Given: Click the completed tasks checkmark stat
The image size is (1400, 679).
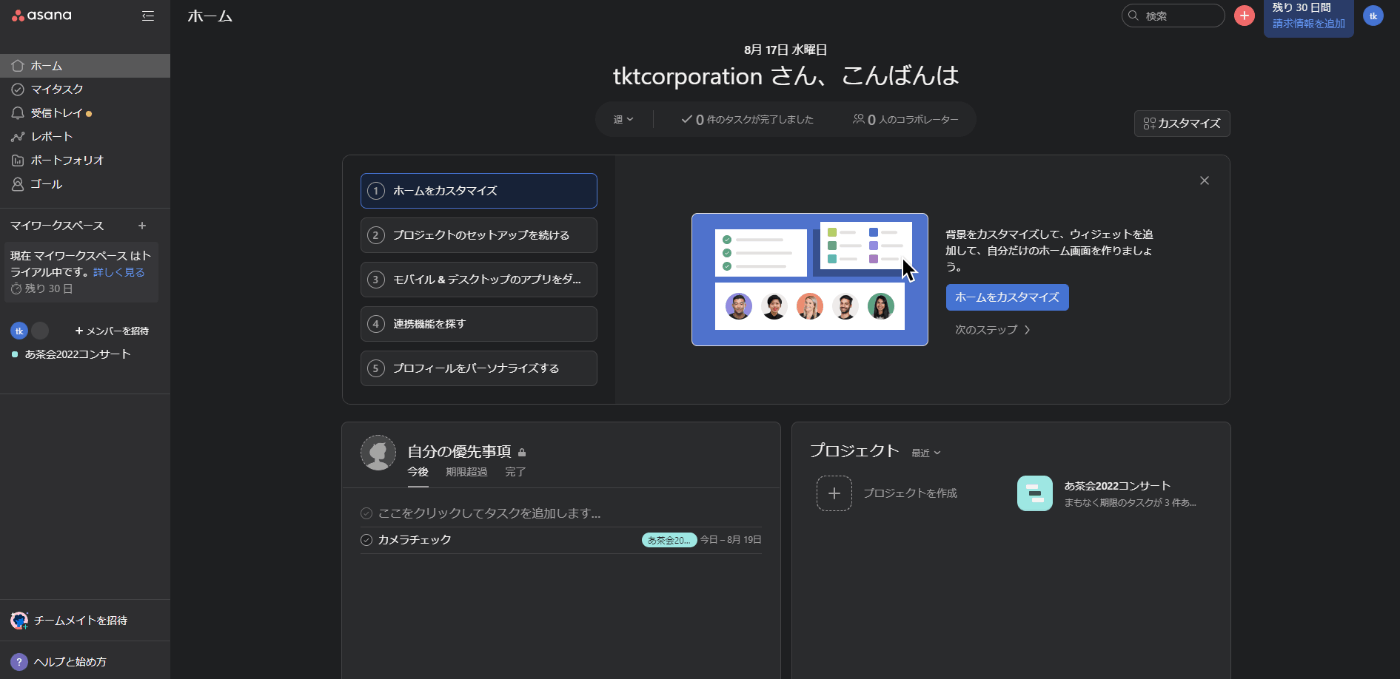Looking at the screenshot, I should 747,120.
